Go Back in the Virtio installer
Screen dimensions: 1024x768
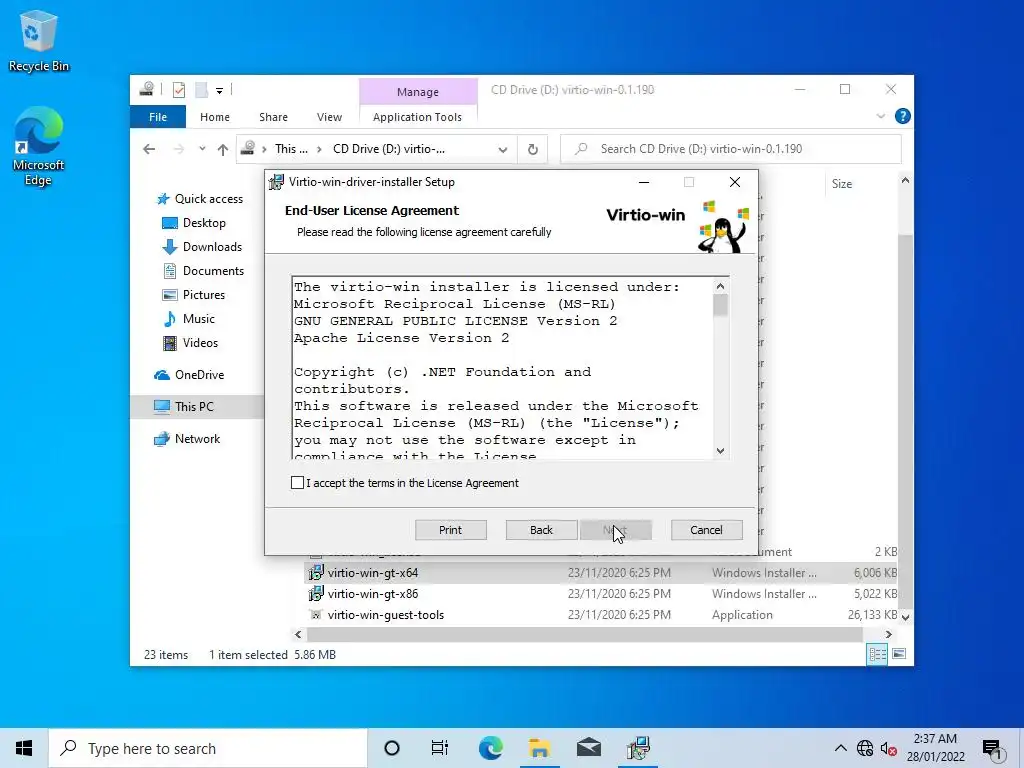(x=541, y=530)
